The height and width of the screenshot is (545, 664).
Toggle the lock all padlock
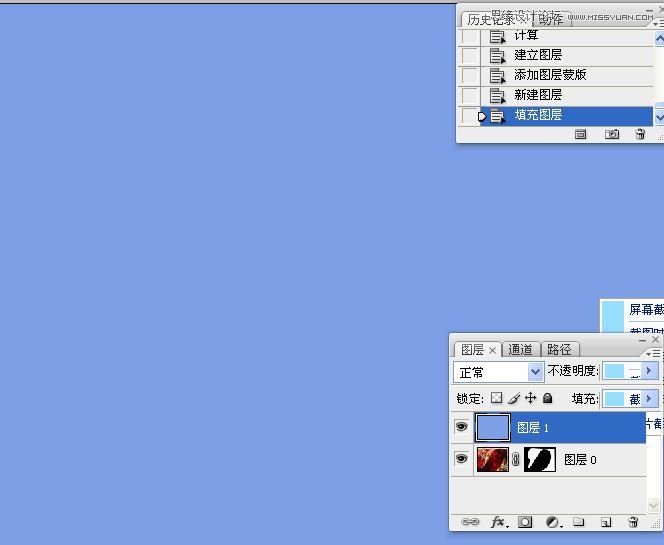548,398
